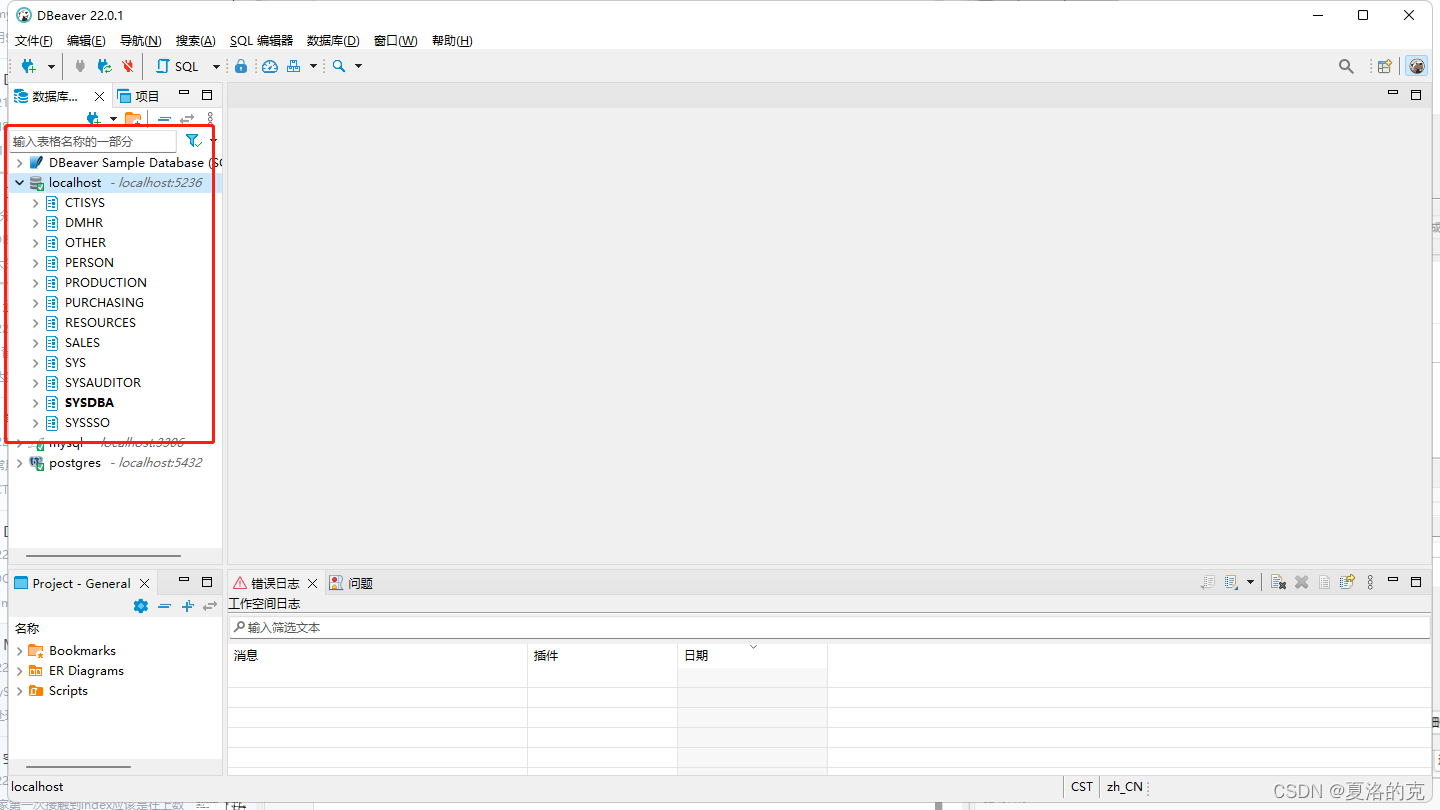Open the 文件(F) menu
Viewport: 1440px width, 810px height.
tap(33, 41)
